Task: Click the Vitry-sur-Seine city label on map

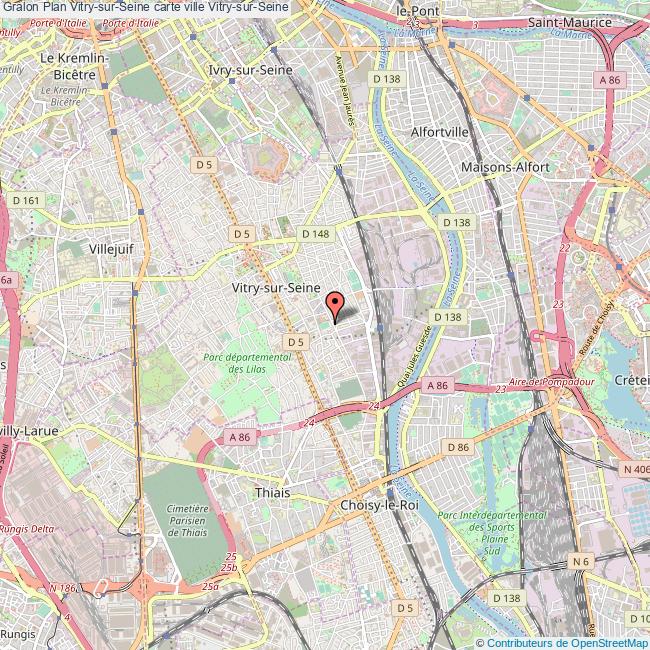Action: (x=270, y=286)
